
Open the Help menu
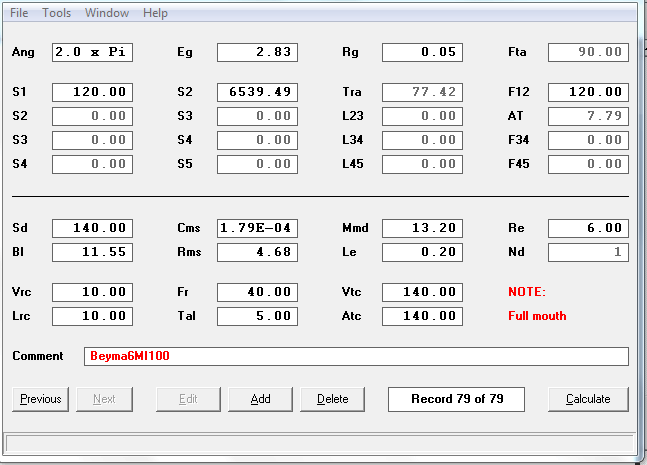155,13
